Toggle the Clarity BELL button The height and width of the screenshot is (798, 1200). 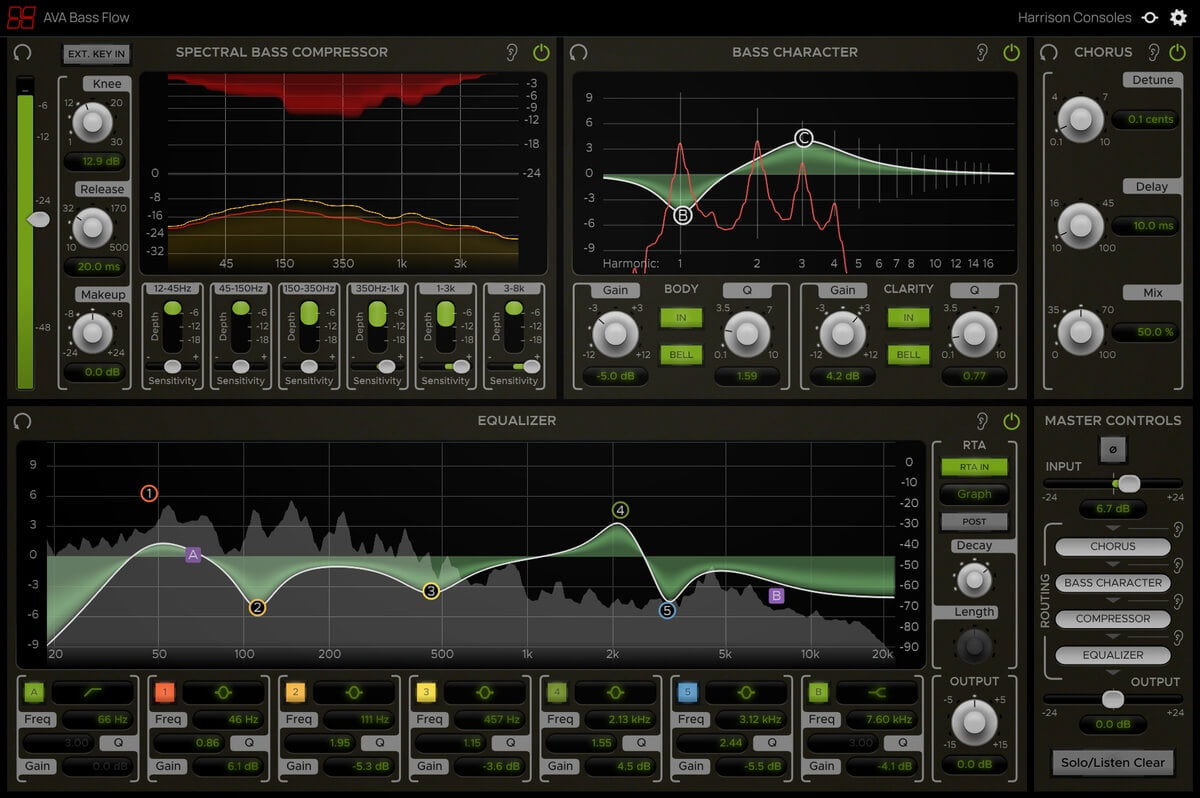[x=908, y=354]
